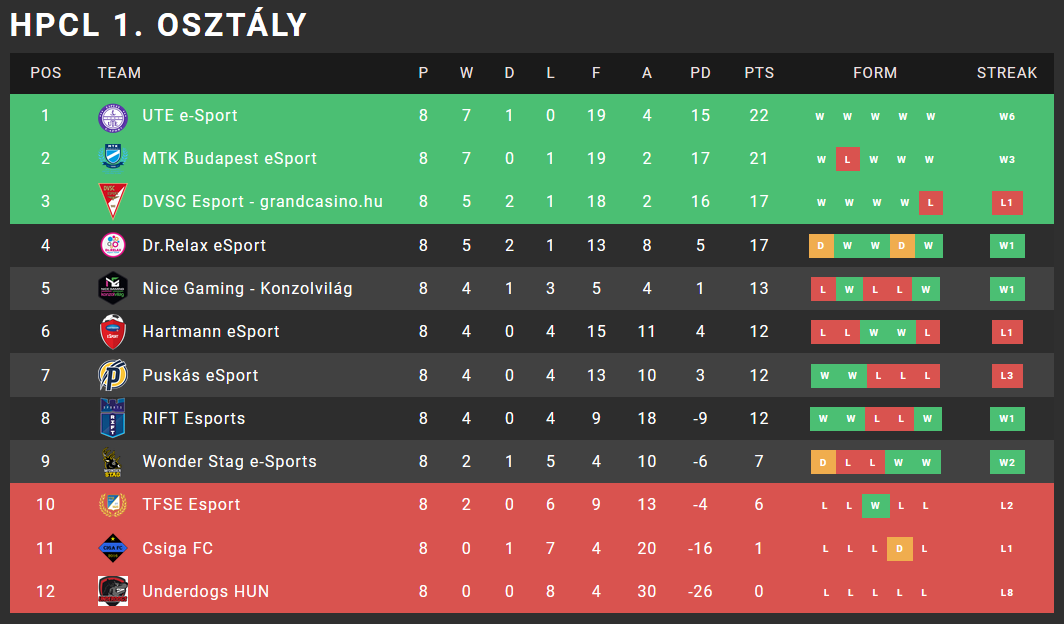Click the FORM column header
Viewport: 1064px width, 624px height.
click(875, 73)
